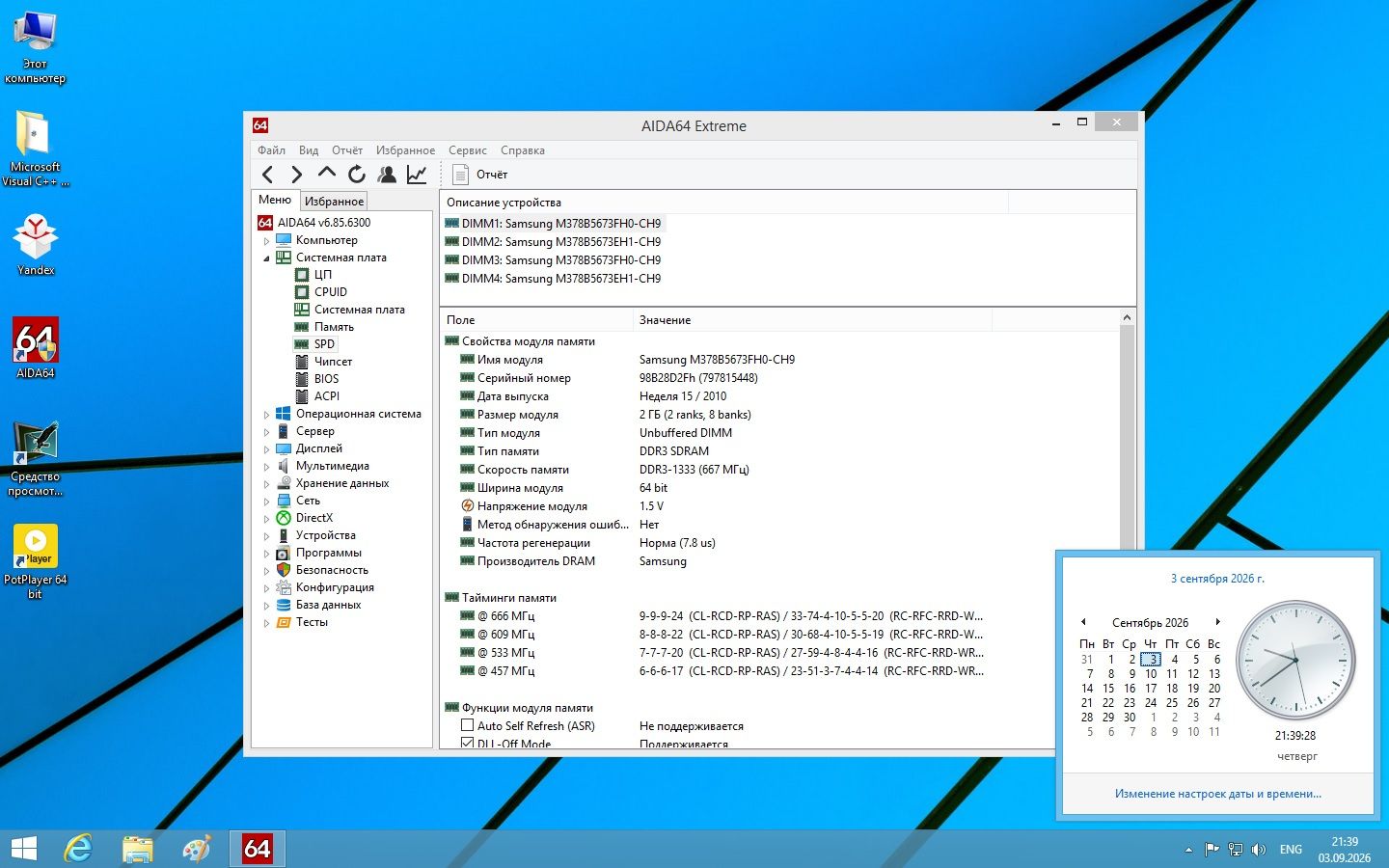Open the Файл menu

click(x=271, y=150)
